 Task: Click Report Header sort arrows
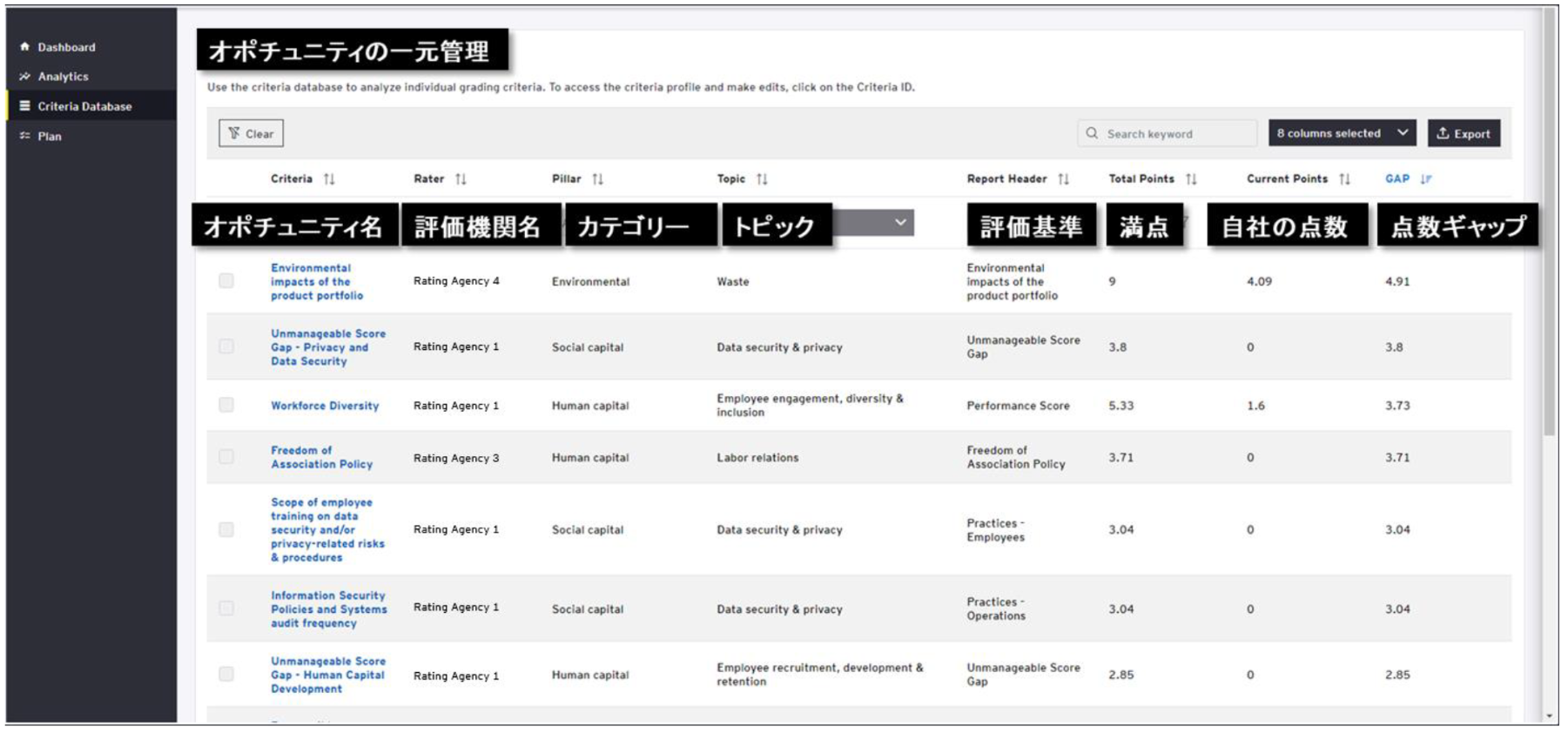(1063, 179)
